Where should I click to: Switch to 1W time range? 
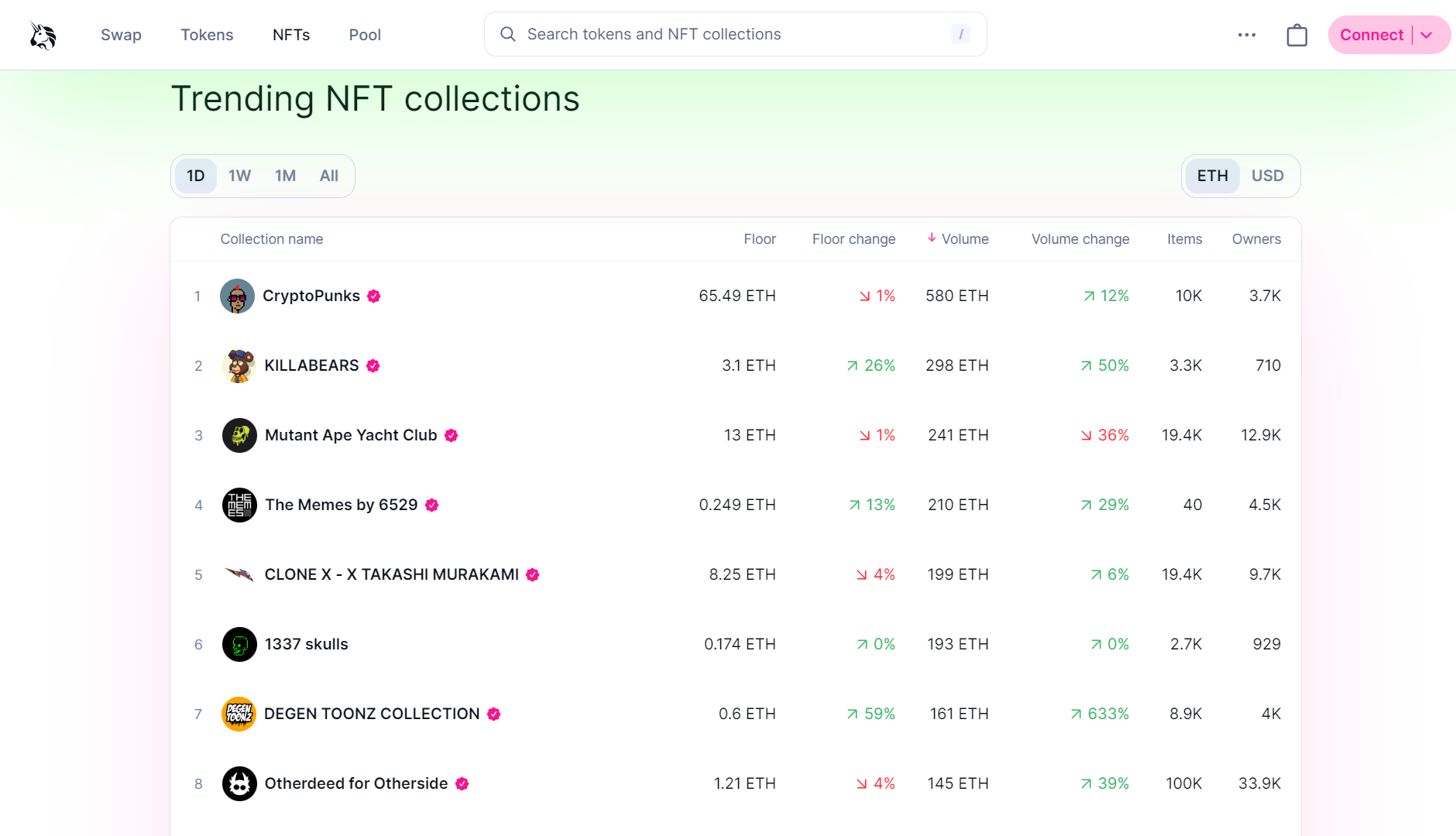[x=240, y=176]
